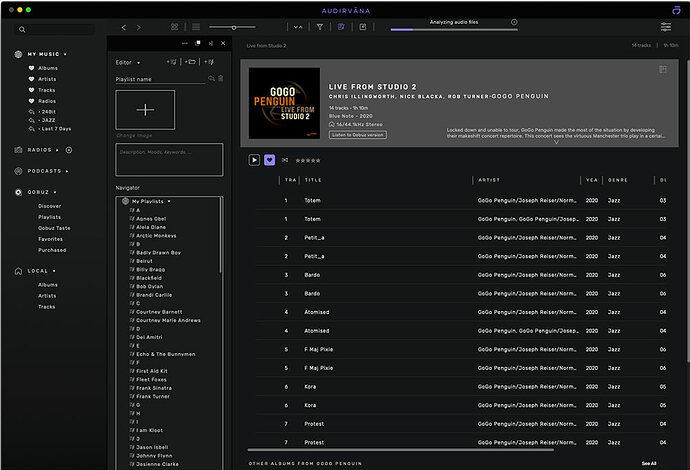This screenshot has height=470, width=690.
Task: Open the sort order control
Action: pos(298,27)
